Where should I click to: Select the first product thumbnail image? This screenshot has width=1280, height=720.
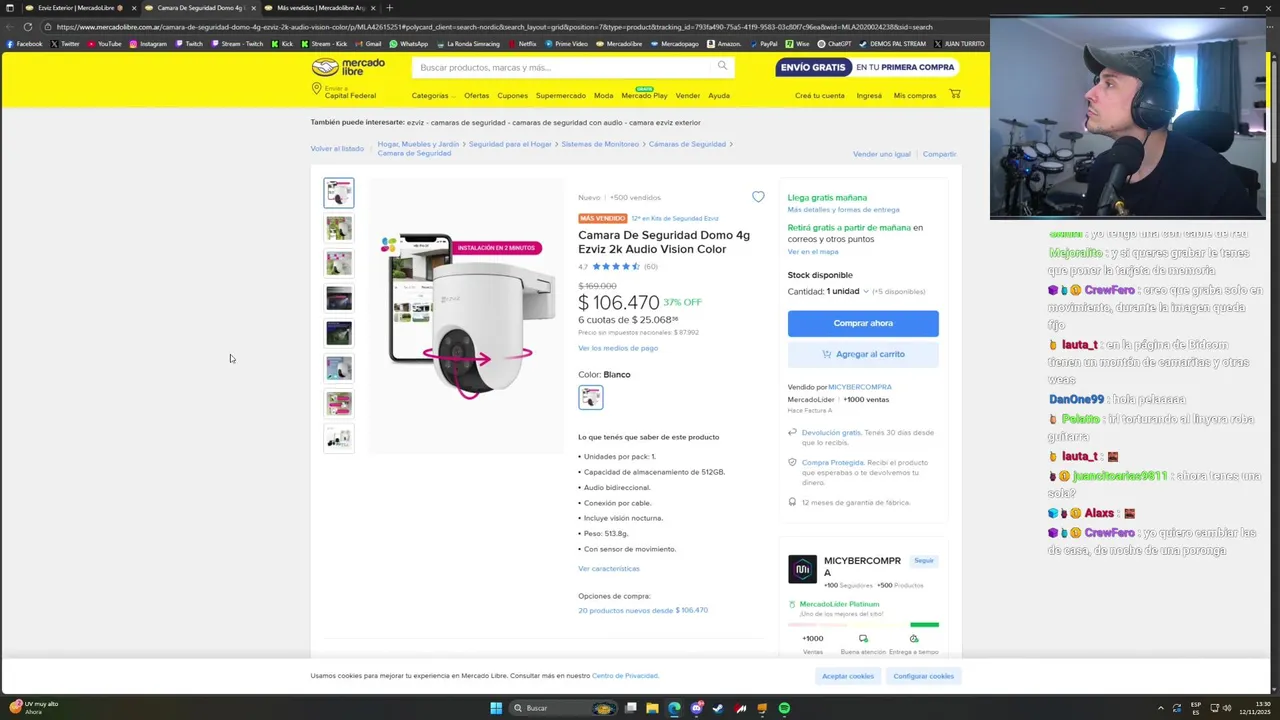339,193
